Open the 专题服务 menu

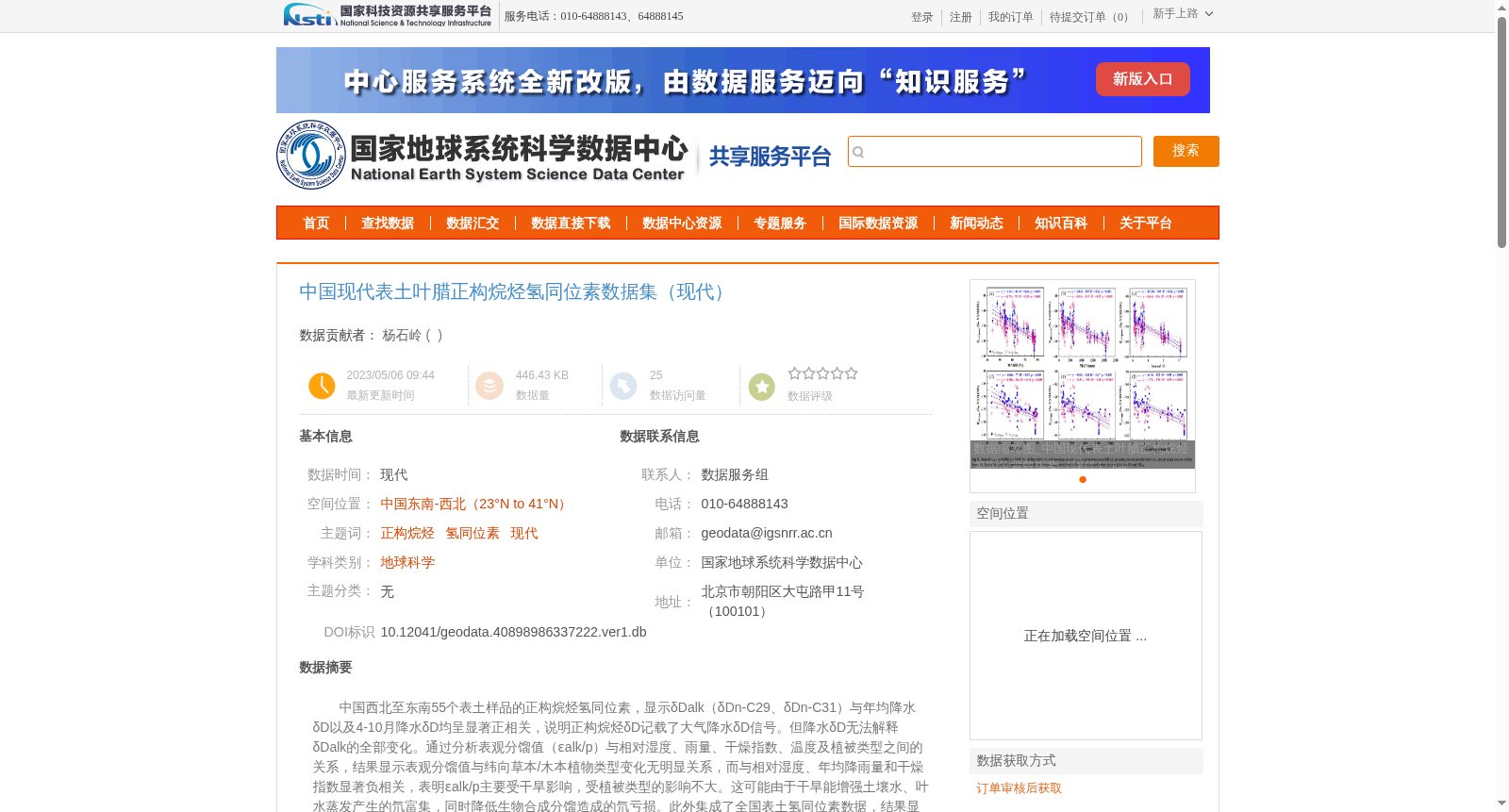click(780, 223)
